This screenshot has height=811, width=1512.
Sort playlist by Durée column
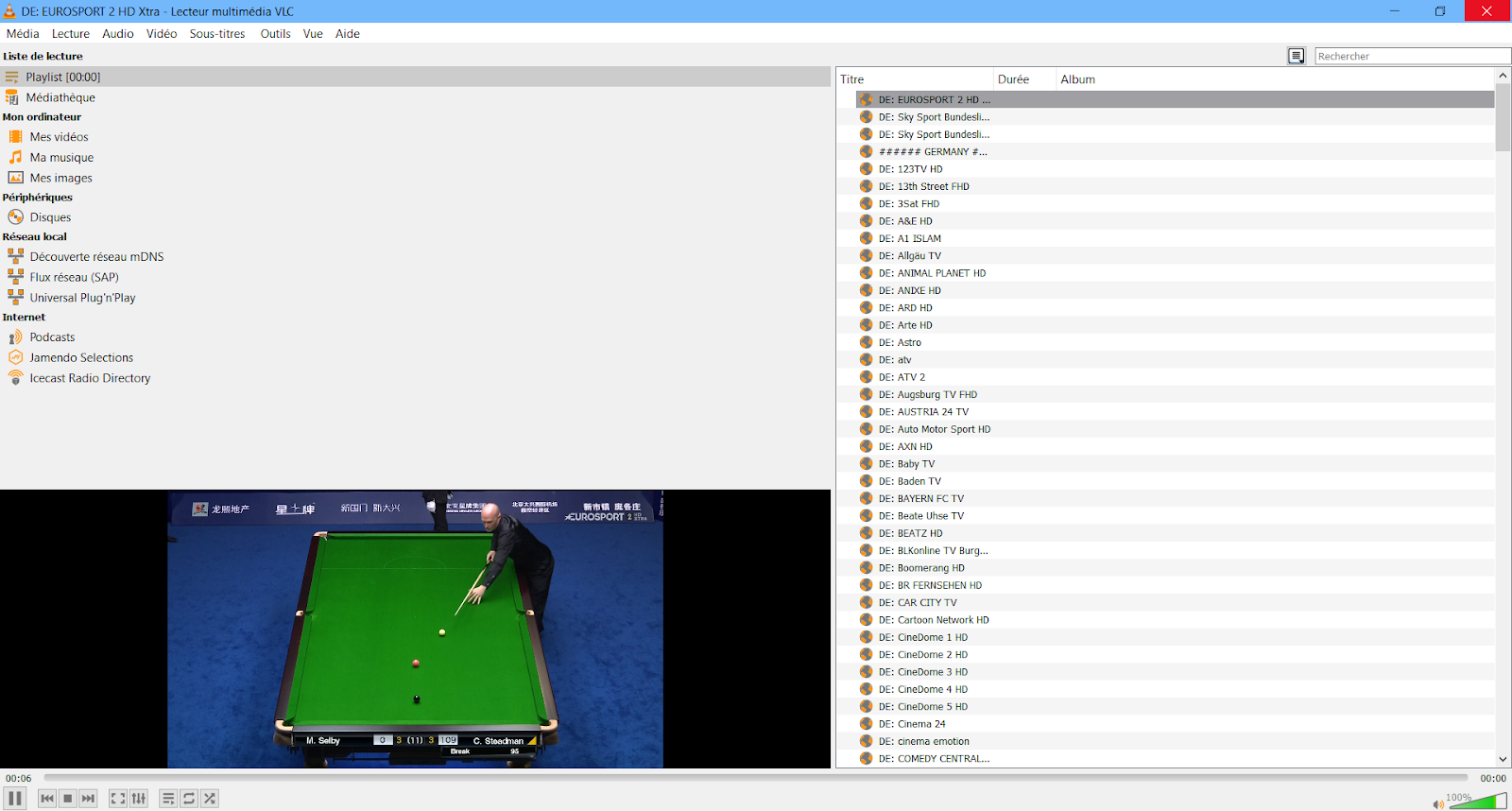1024,79
